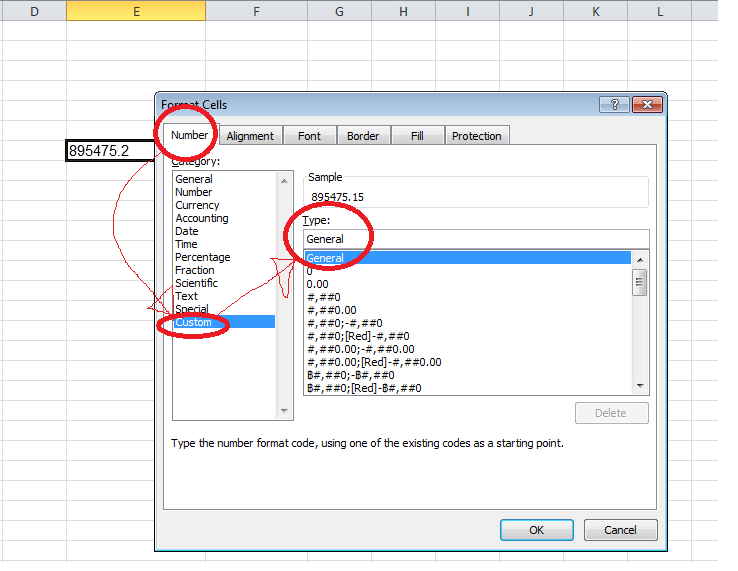Select column E header
This screenshot has height=571, width=738.
(x=136, y=11)
